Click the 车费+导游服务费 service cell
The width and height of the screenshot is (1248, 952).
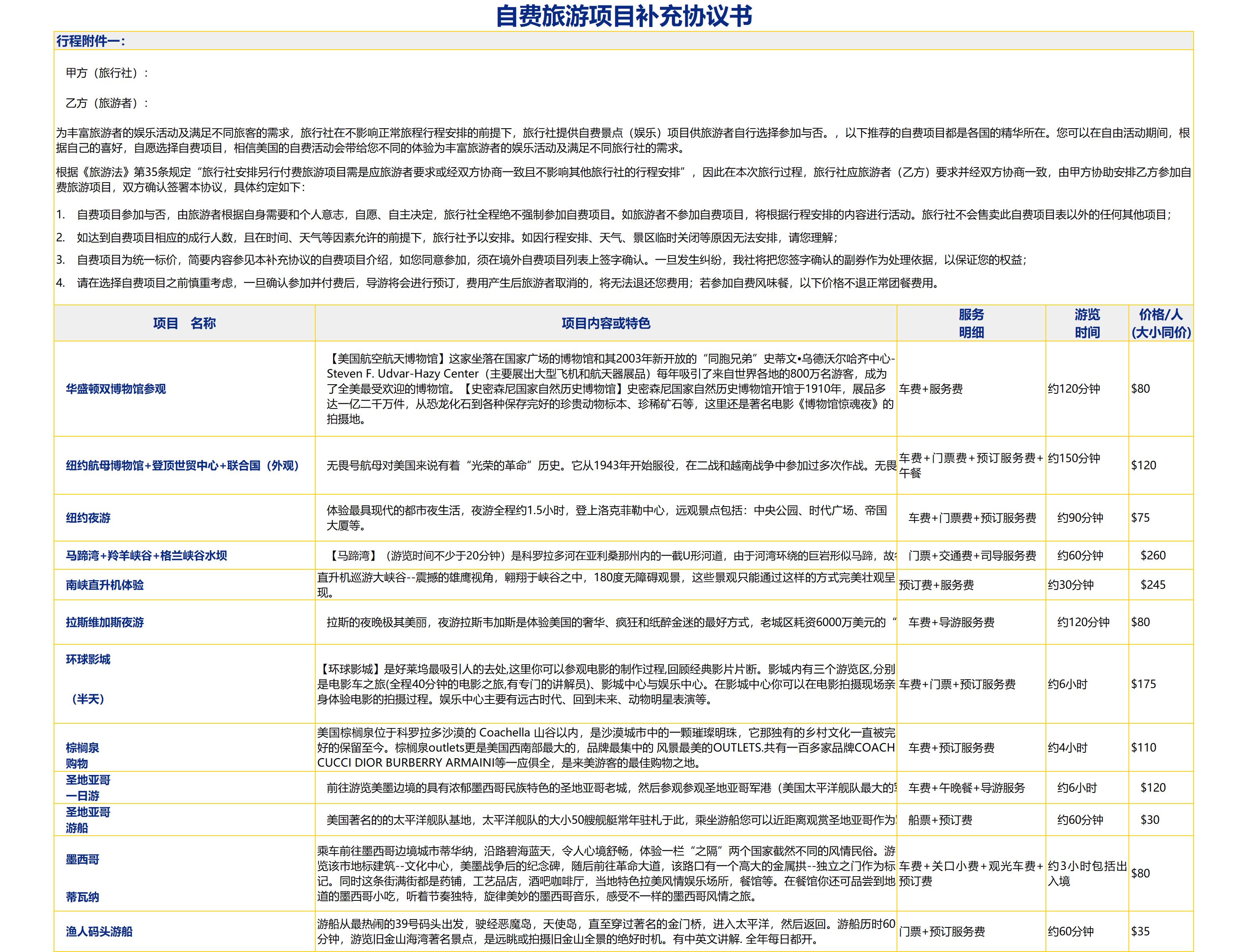(971, 622)
